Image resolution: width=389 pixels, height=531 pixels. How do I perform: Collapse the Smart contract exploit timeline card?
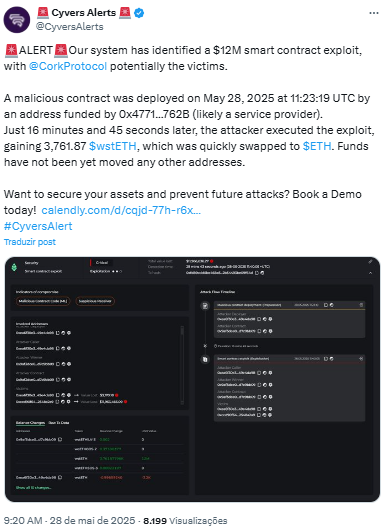point(361,358)
